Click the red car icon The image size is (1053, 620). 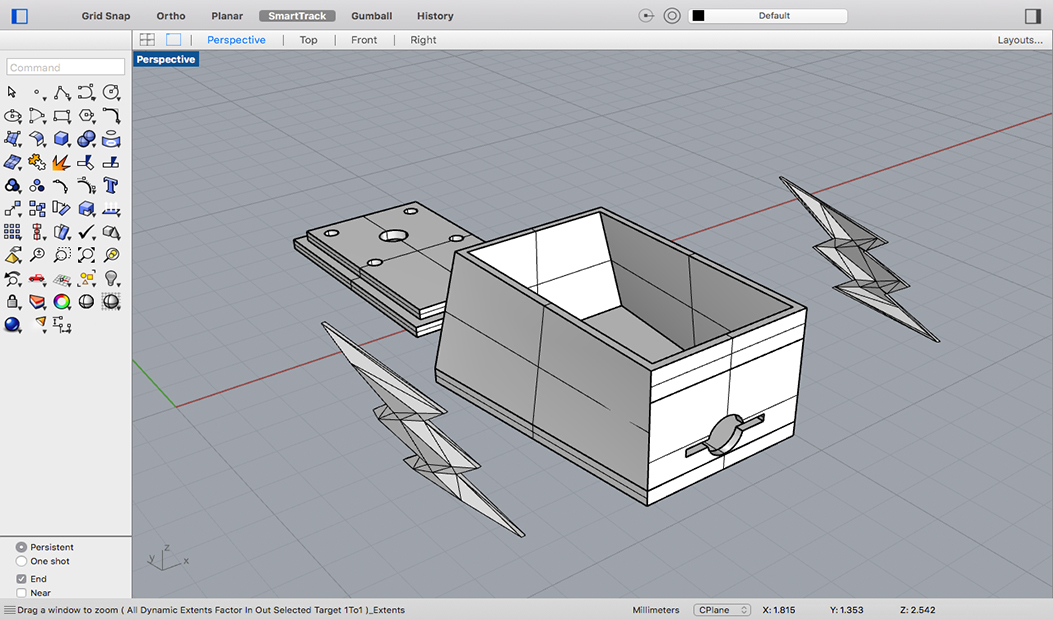pyautogui.click(x=37, y=278)
